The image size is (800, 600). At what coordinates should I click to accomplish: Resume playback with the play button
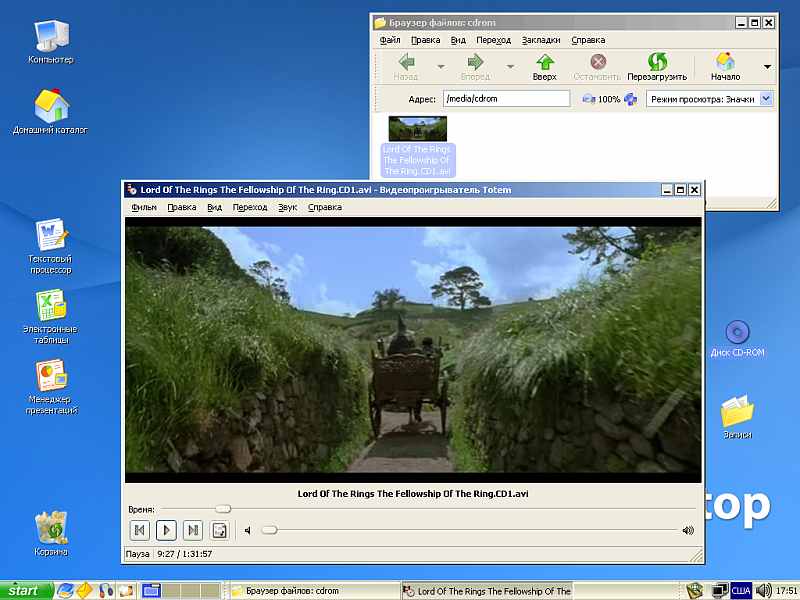click(x=166, y=531)
